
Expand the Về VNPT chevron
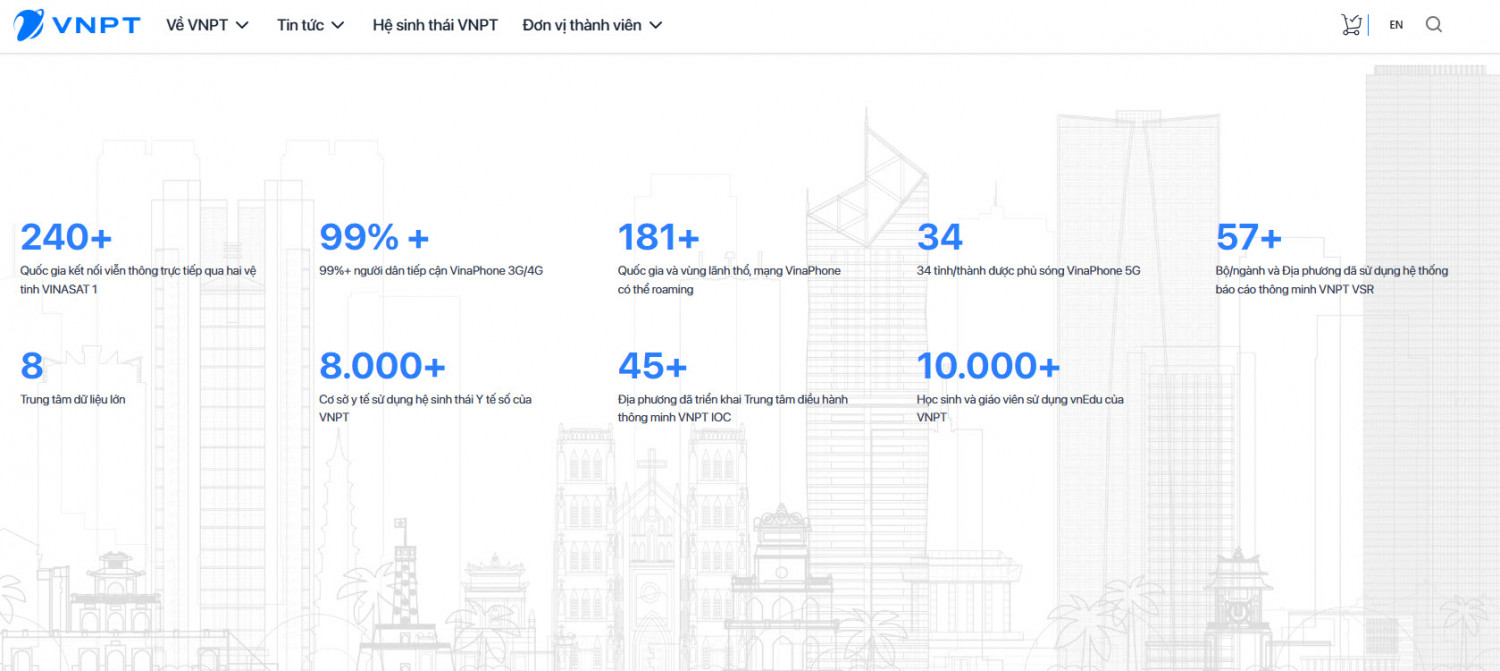pyautogui.click(x=241, y=25)
